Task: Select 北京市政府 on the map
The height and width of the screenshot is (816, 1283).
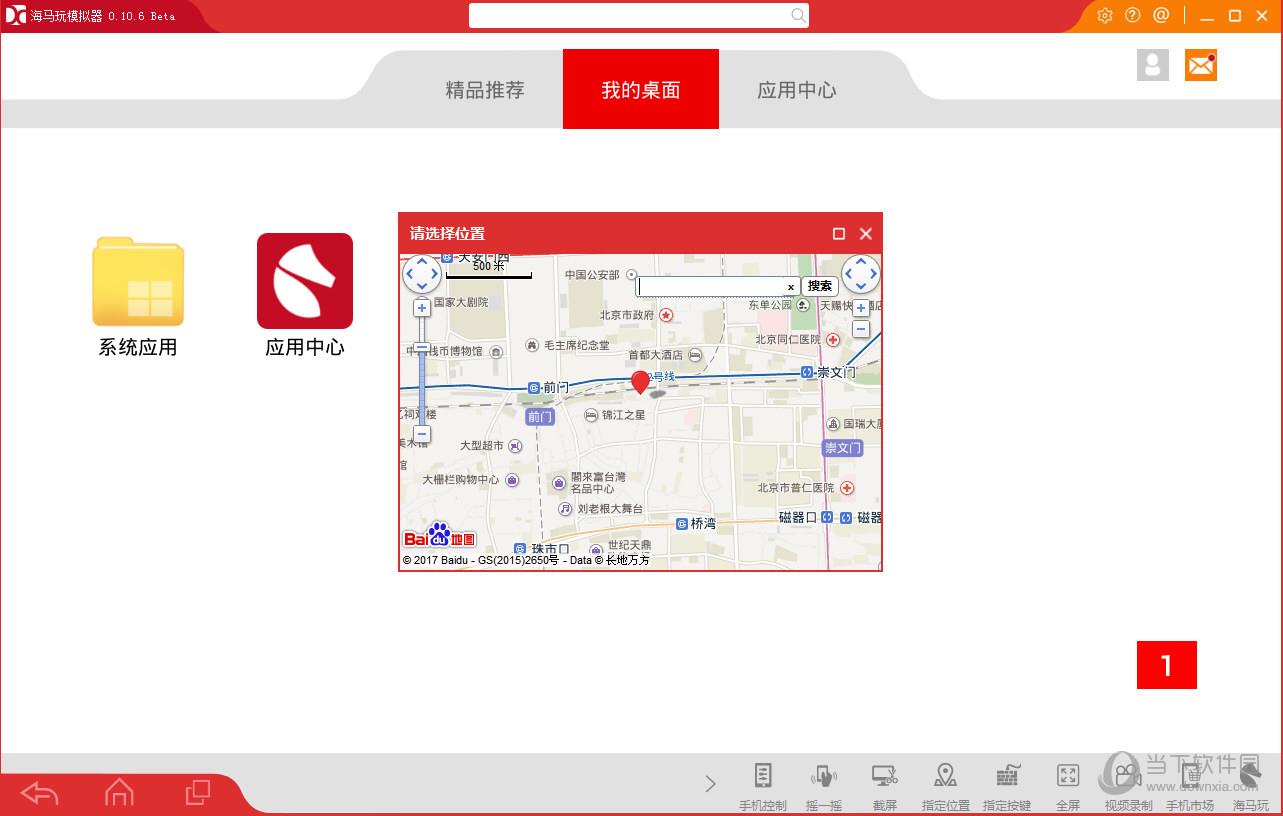Action: (636, 315)
